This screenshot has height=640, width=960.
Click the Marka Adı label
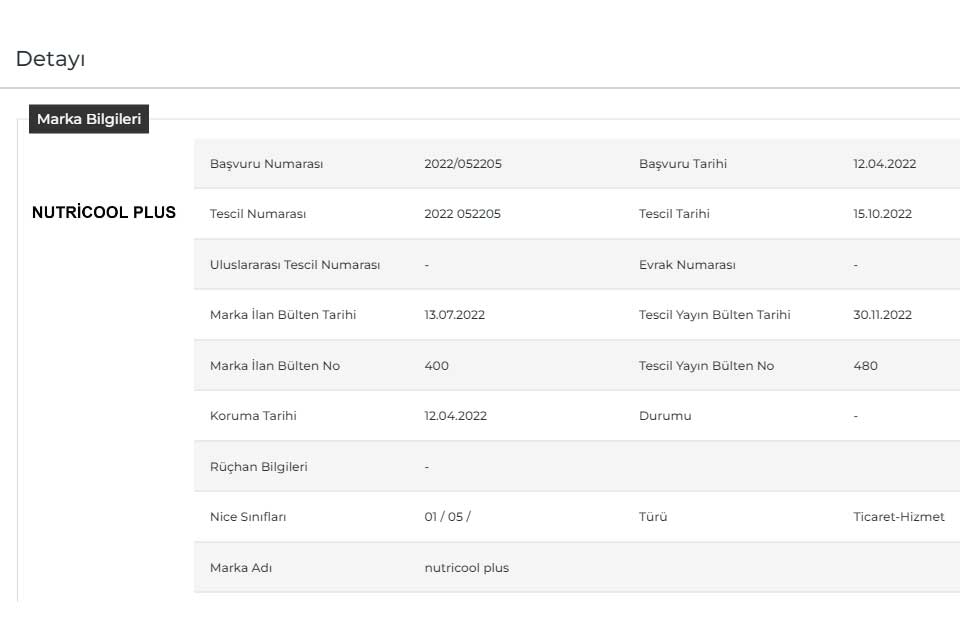[x=241, y=568]
